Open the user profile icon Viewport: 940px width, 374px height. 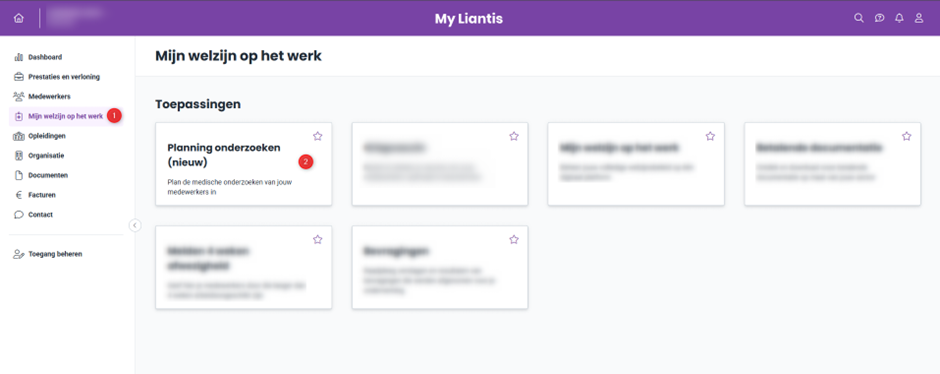click(x=919, y=18)
